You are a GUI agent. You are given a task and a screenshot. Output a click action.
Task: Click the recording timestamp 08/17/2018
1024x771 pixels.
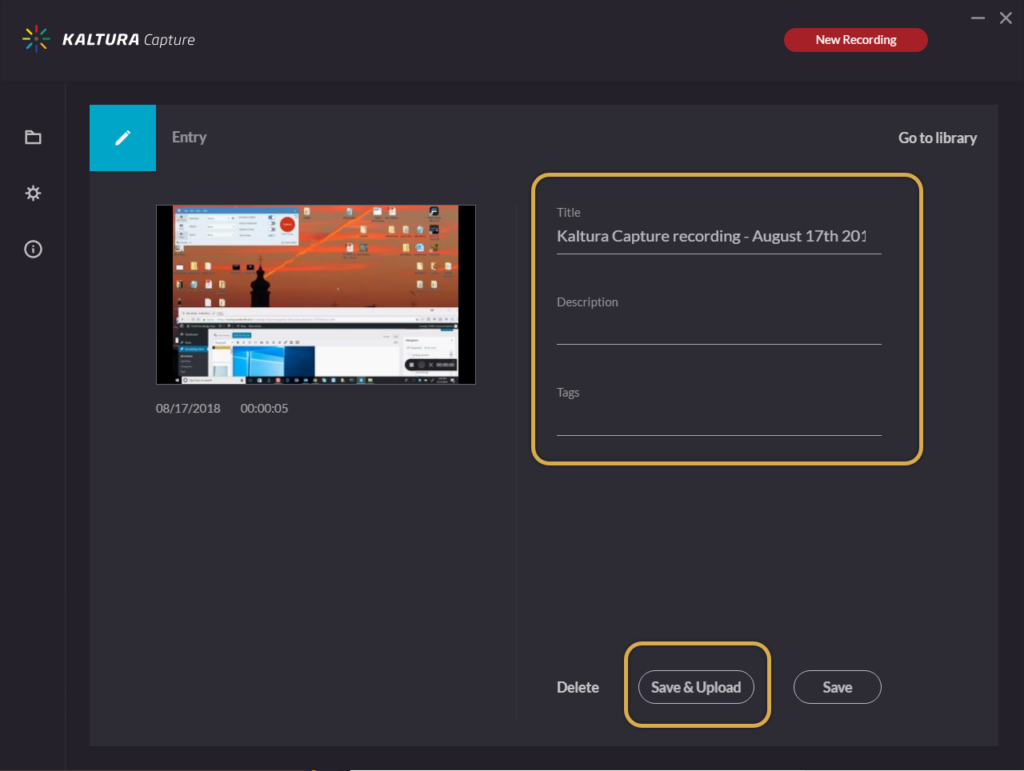(x=188, y=408)
